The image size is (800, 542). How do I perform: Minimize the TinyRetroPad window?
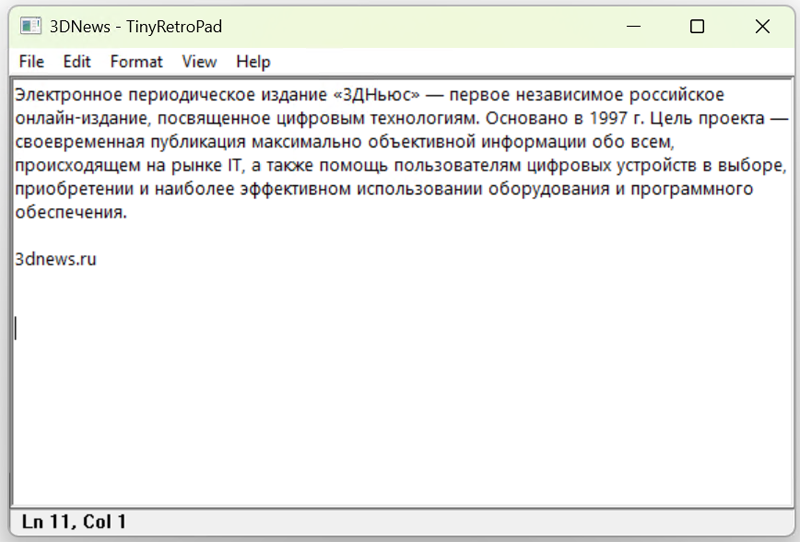(x=633, y=26)
